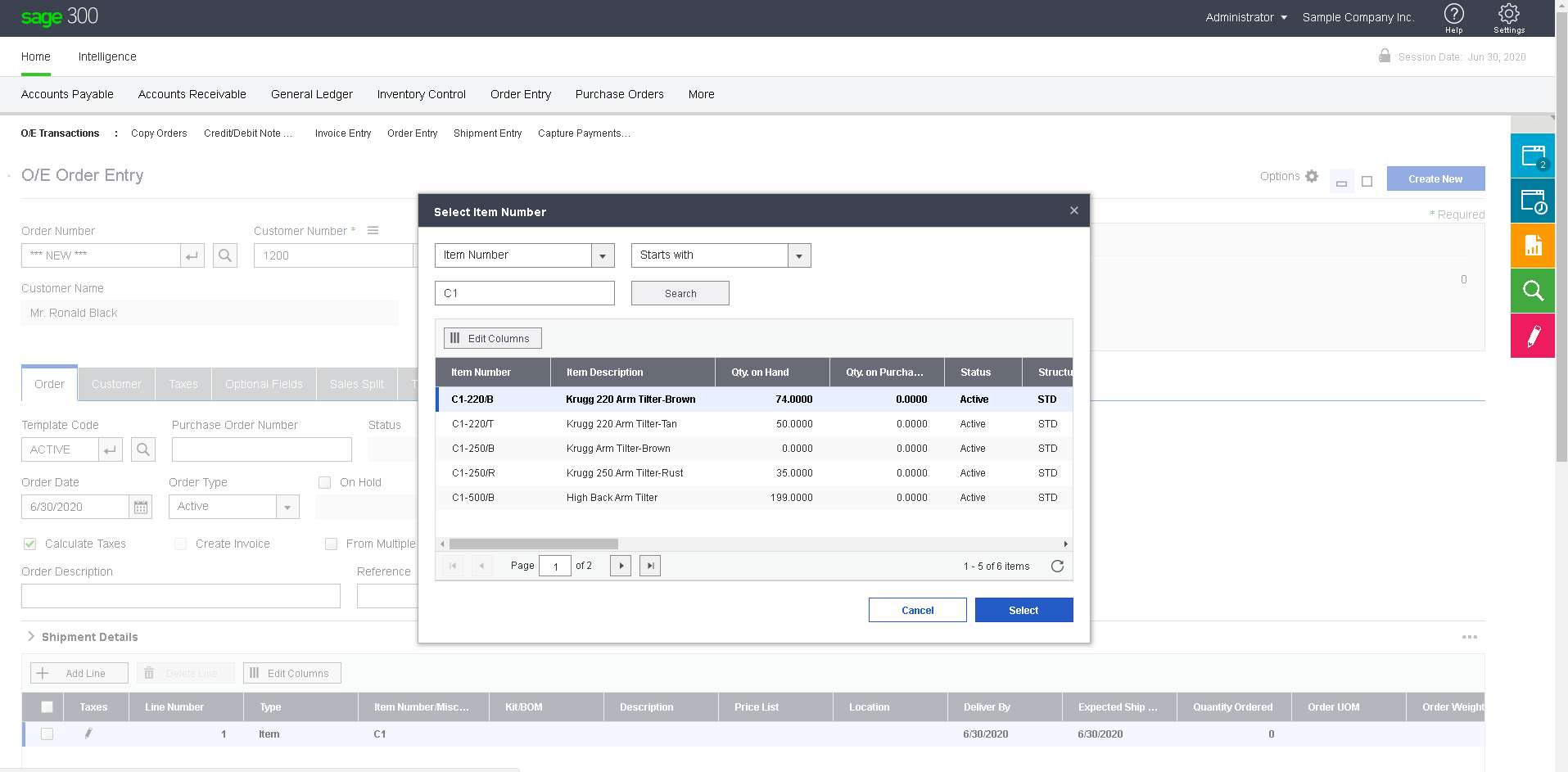The width and height of the screenshot is (1568, 772).
Task: Toggle the Create Invoice checkbox
Action: 180,544
